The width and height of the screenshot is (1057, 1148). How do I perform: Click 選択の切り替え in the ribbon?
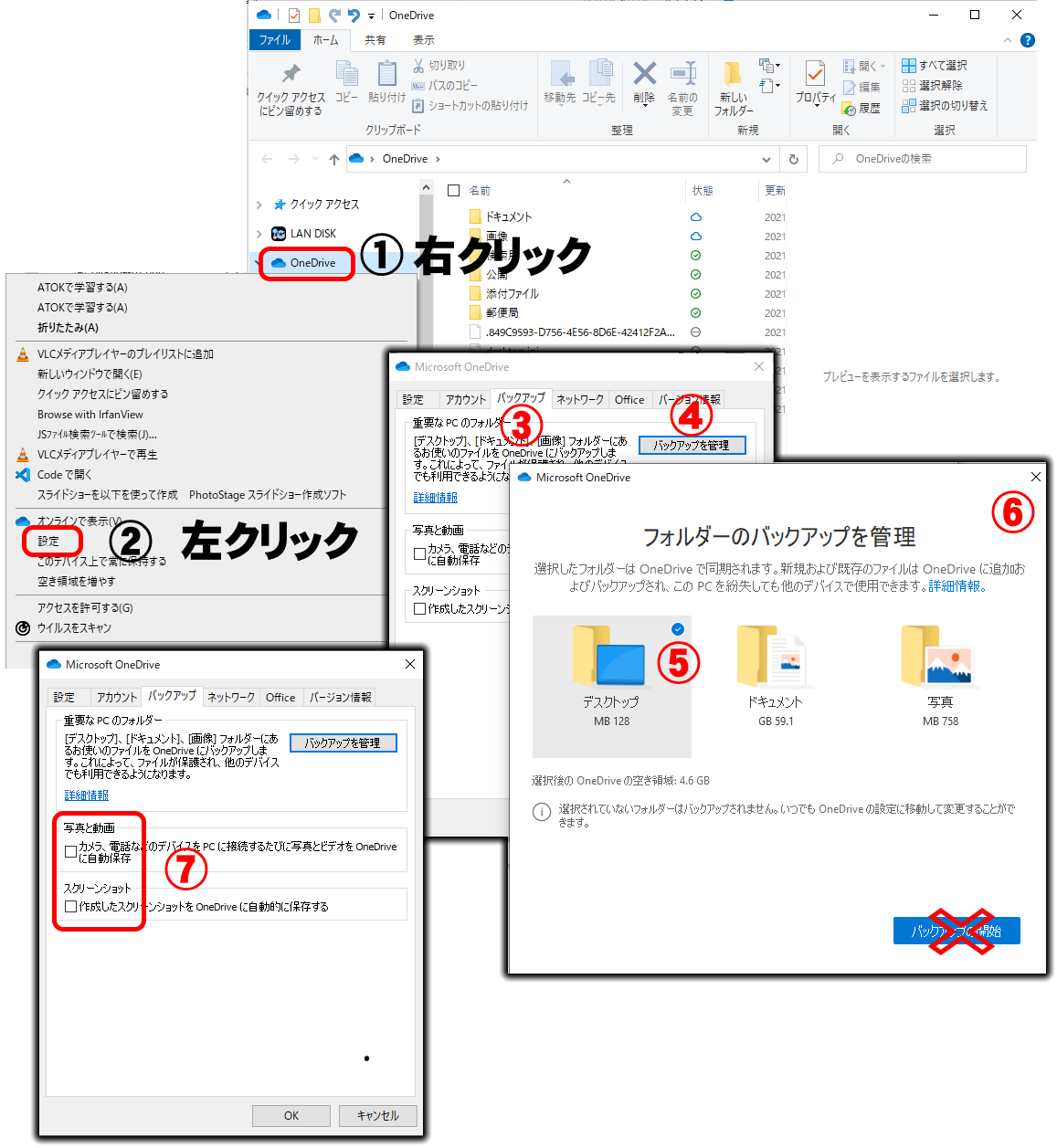[945, 106]
